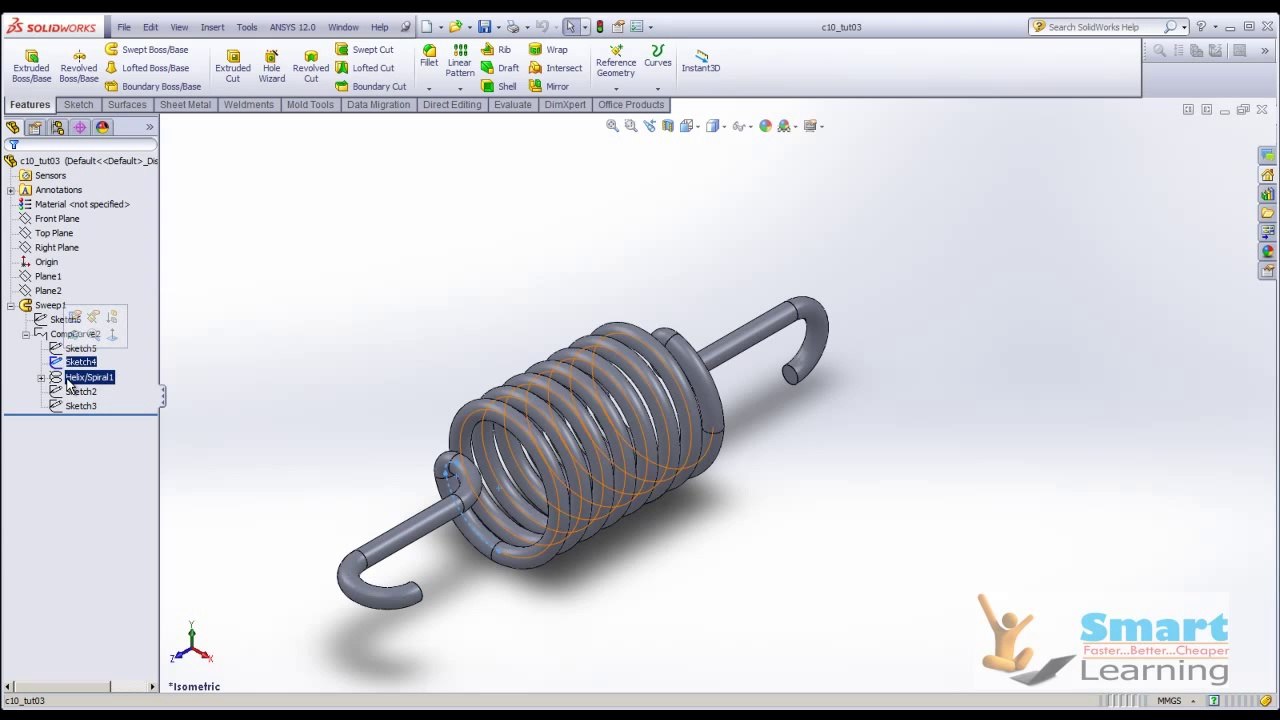Select the Boundary Boss/Base tool
Image resolution: width=1280 pixels, height=720 pixels.
[152, 86]
